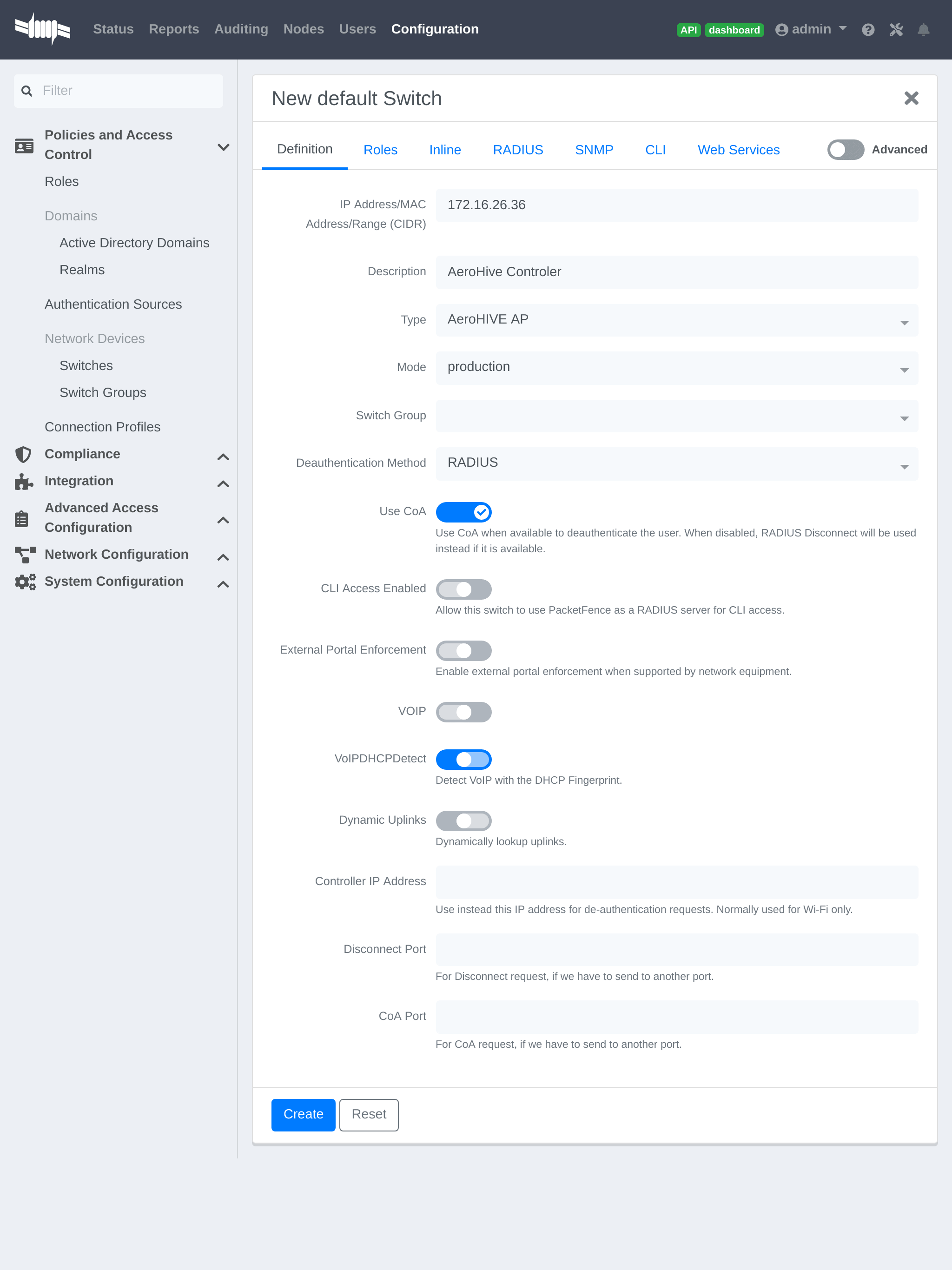Select the Definition tab
The image size is (952, 1270).
304,150
